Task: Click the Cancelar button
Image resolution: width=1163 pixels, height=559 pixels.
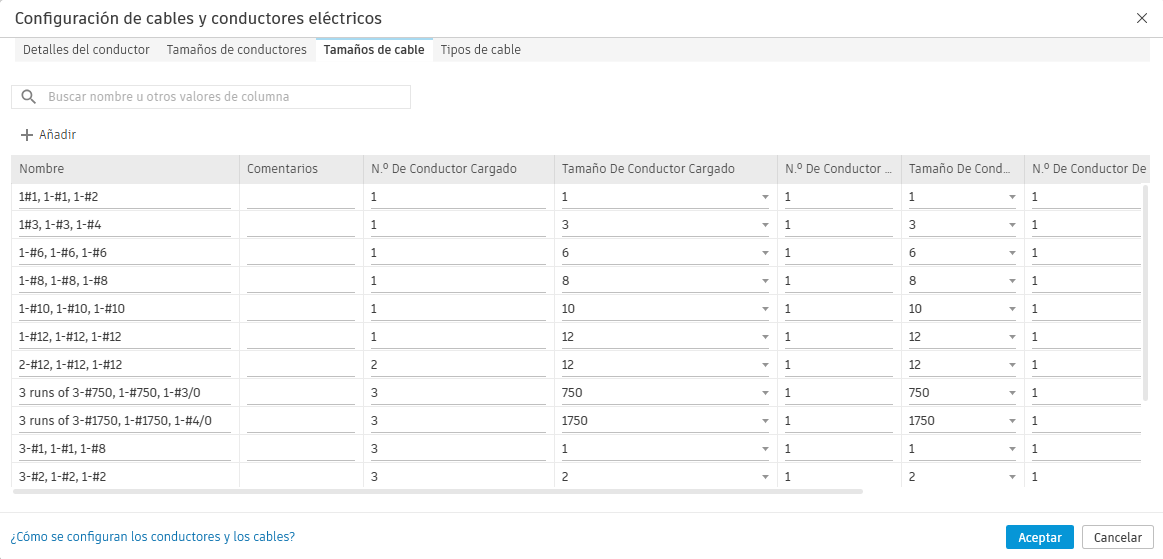Action: (x=1117, y=537)
